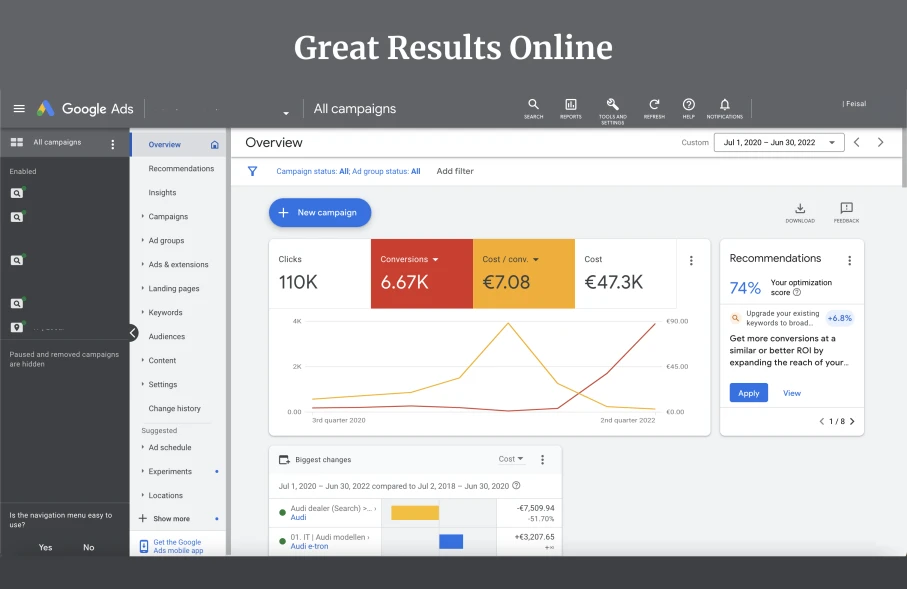Select the Clicks metric tile
907x589 pixels.
point(320,273)
